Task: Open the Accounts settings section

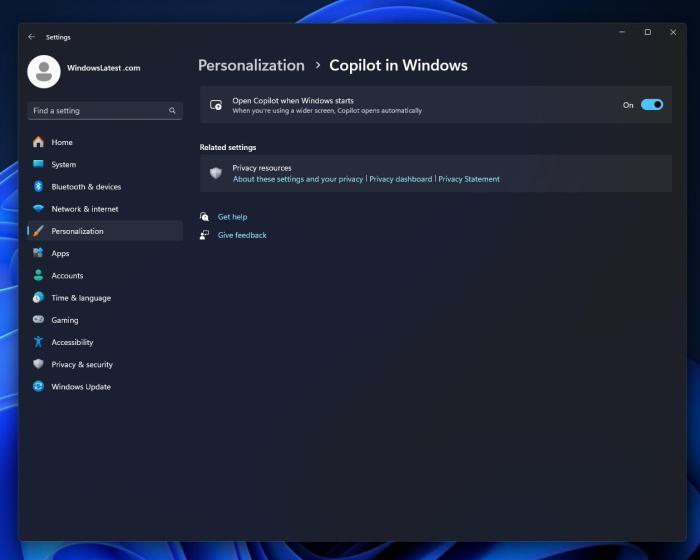Action: pos(67,276)
